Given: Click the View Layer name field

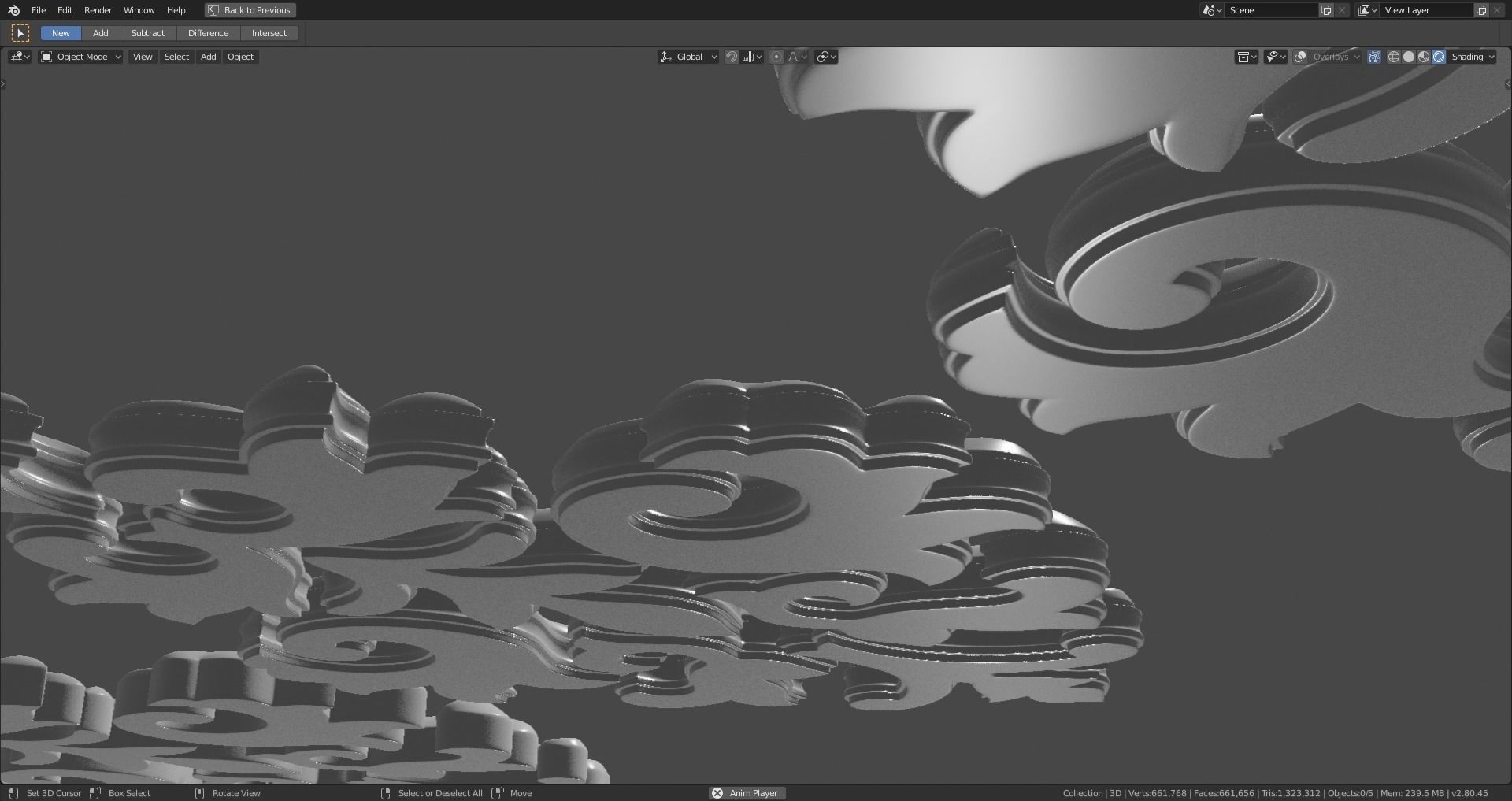Looking at the screenshot, I should click(x=1426, y=10).
